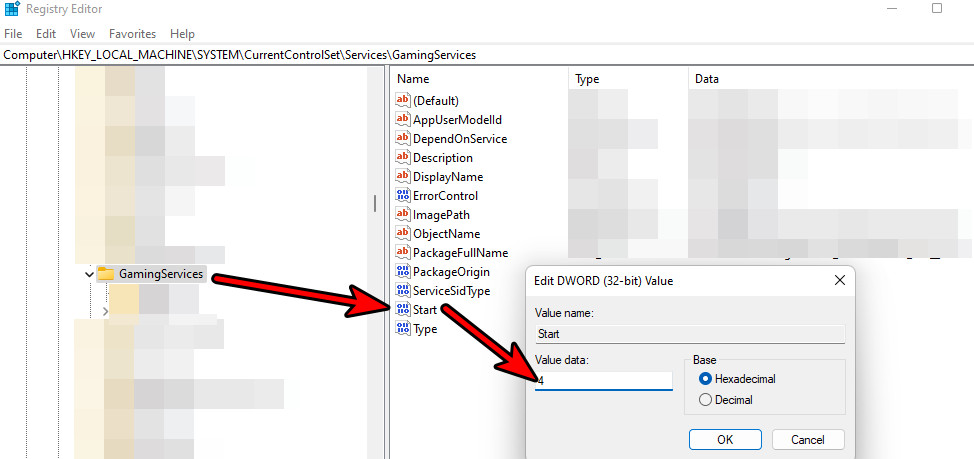This screenshot has width=974, height=459.
Task: Click the Description string value icon
Action: [403, 158]
